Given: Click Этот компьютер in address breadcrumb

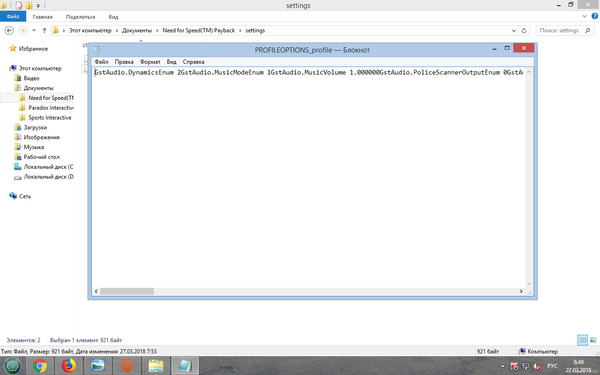Looking at the screenshot, I should [90, 31].
